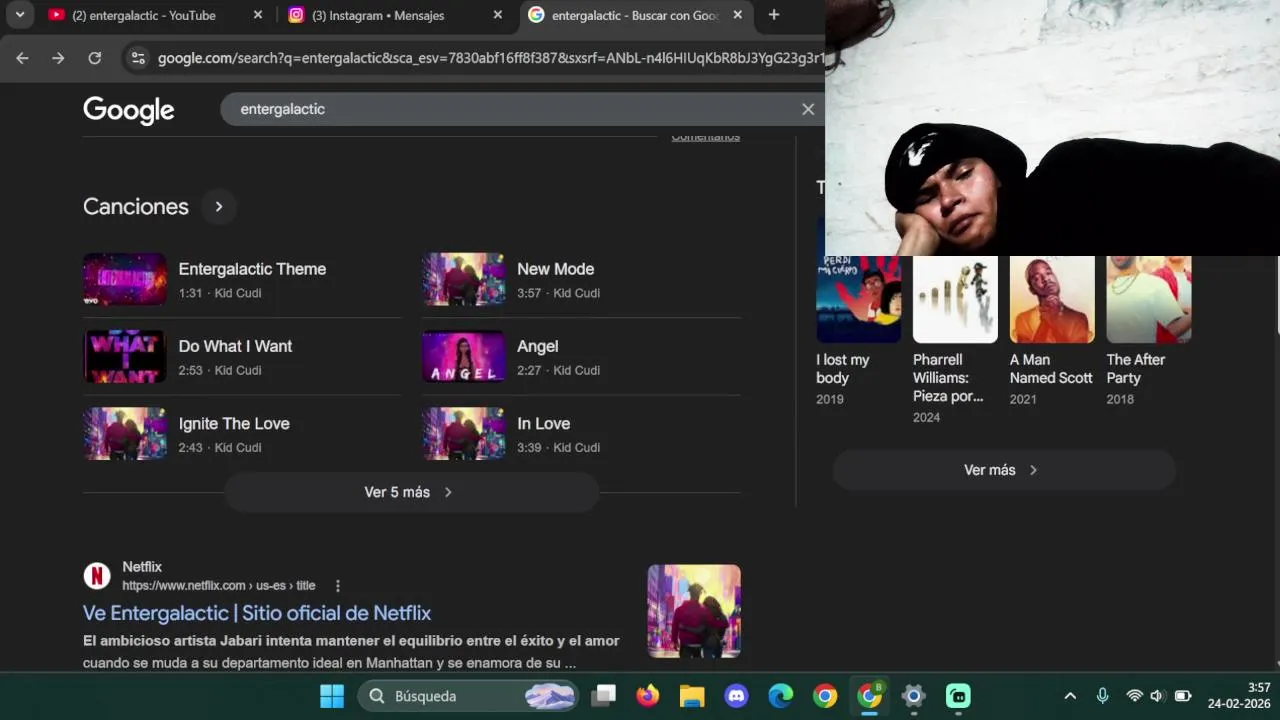Clear the search query with the X icon
1280x720 pixels.
point(808,109)
